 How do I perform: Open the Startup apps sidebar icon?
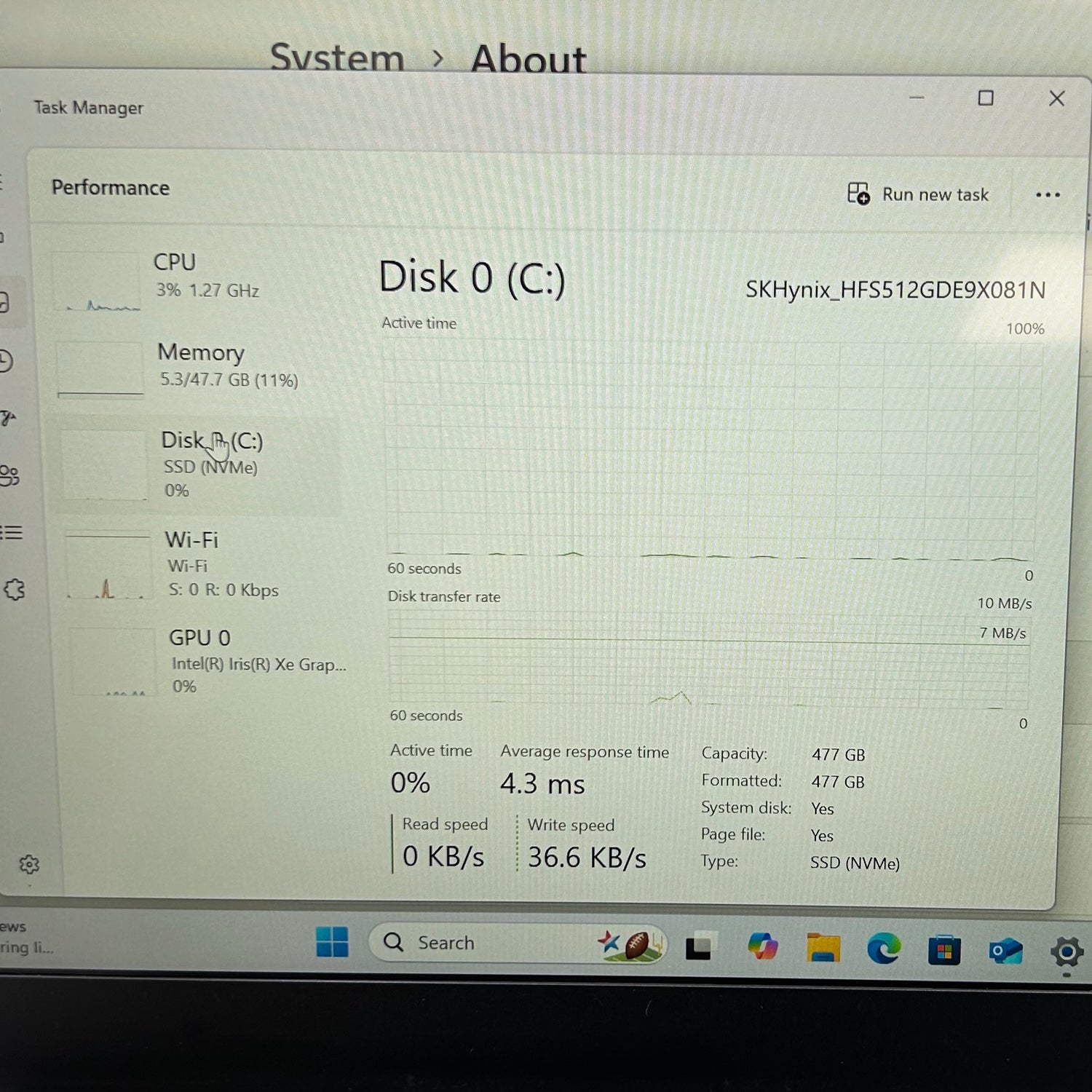point(8,417)
